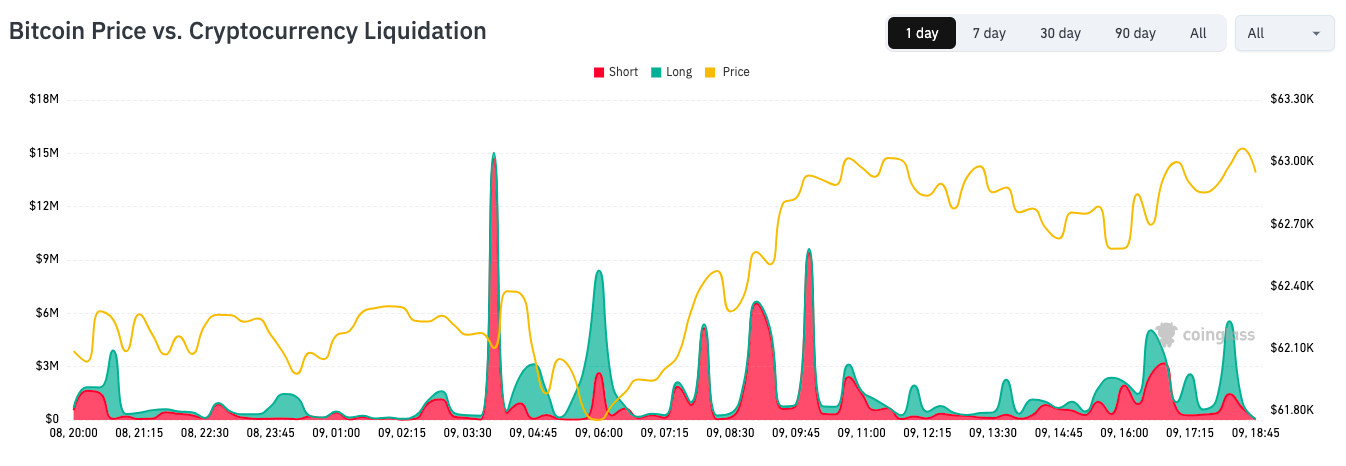Click the $62.10K price axis label
The image size is (1346, 466).
[1291, 348]
